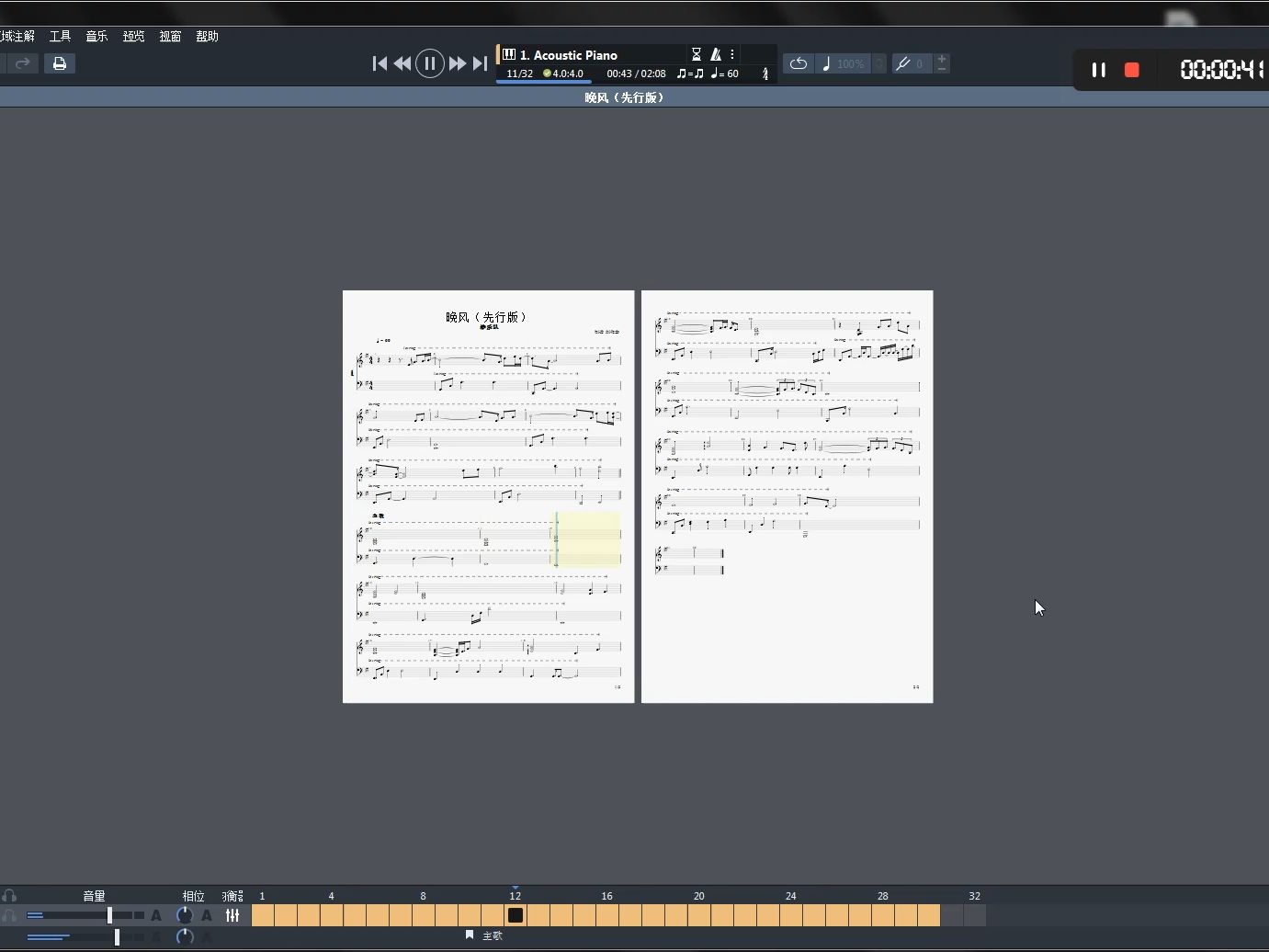Click the key signature clef icon in LCD
This screenshot has width=1269, height=952.
coord(765,74)
